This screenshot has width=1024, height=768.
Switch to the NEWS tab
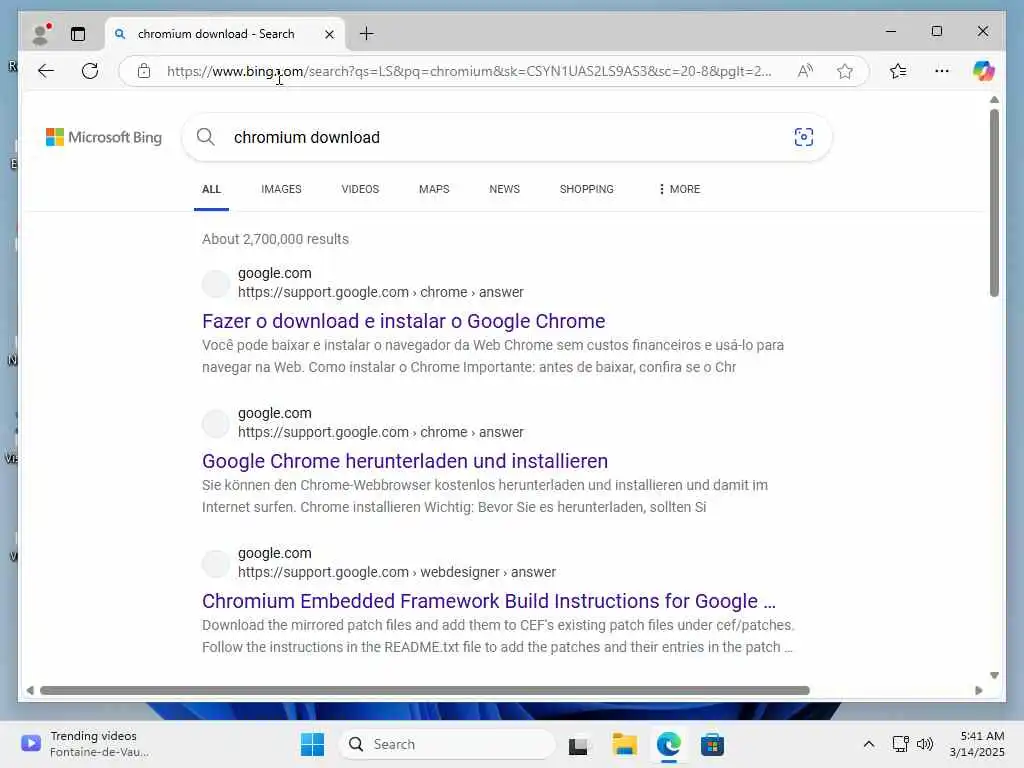(x=505, y=189)
